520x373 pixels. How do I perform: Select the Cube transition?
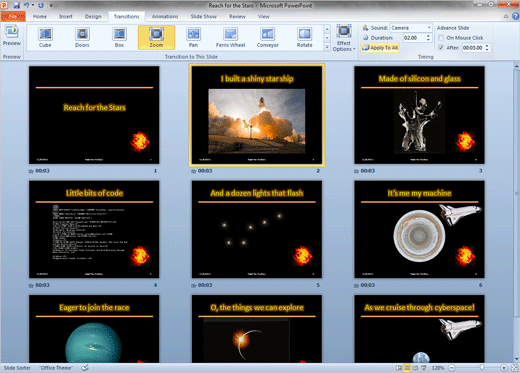point(45,38)
